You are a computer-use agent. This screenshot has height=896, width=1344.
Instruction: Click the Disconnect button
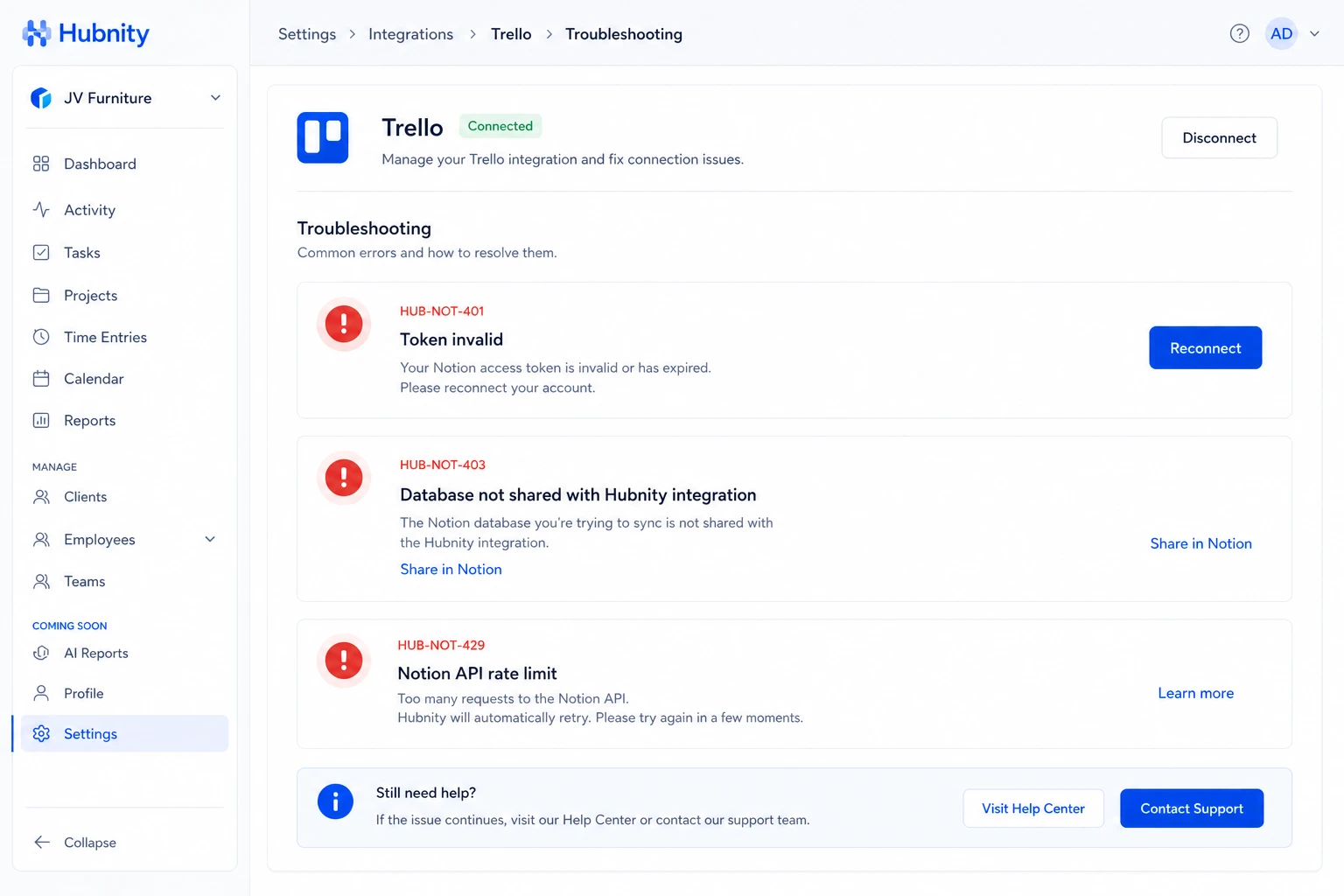pyautogui.click(x=1219, y=137)
